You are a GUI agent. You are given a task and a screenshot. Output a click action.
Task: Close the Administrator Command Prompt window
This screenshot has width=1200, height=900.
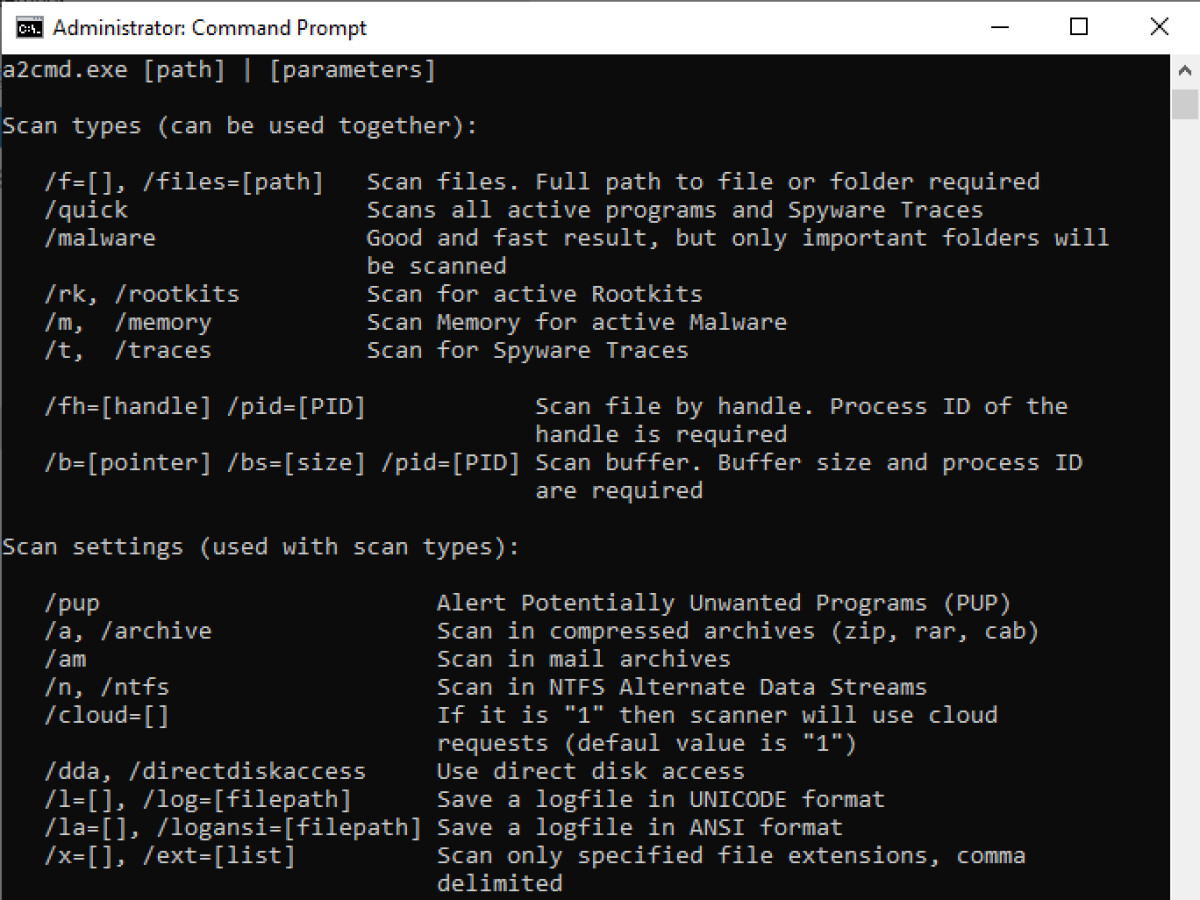(x=1159, y=27)
